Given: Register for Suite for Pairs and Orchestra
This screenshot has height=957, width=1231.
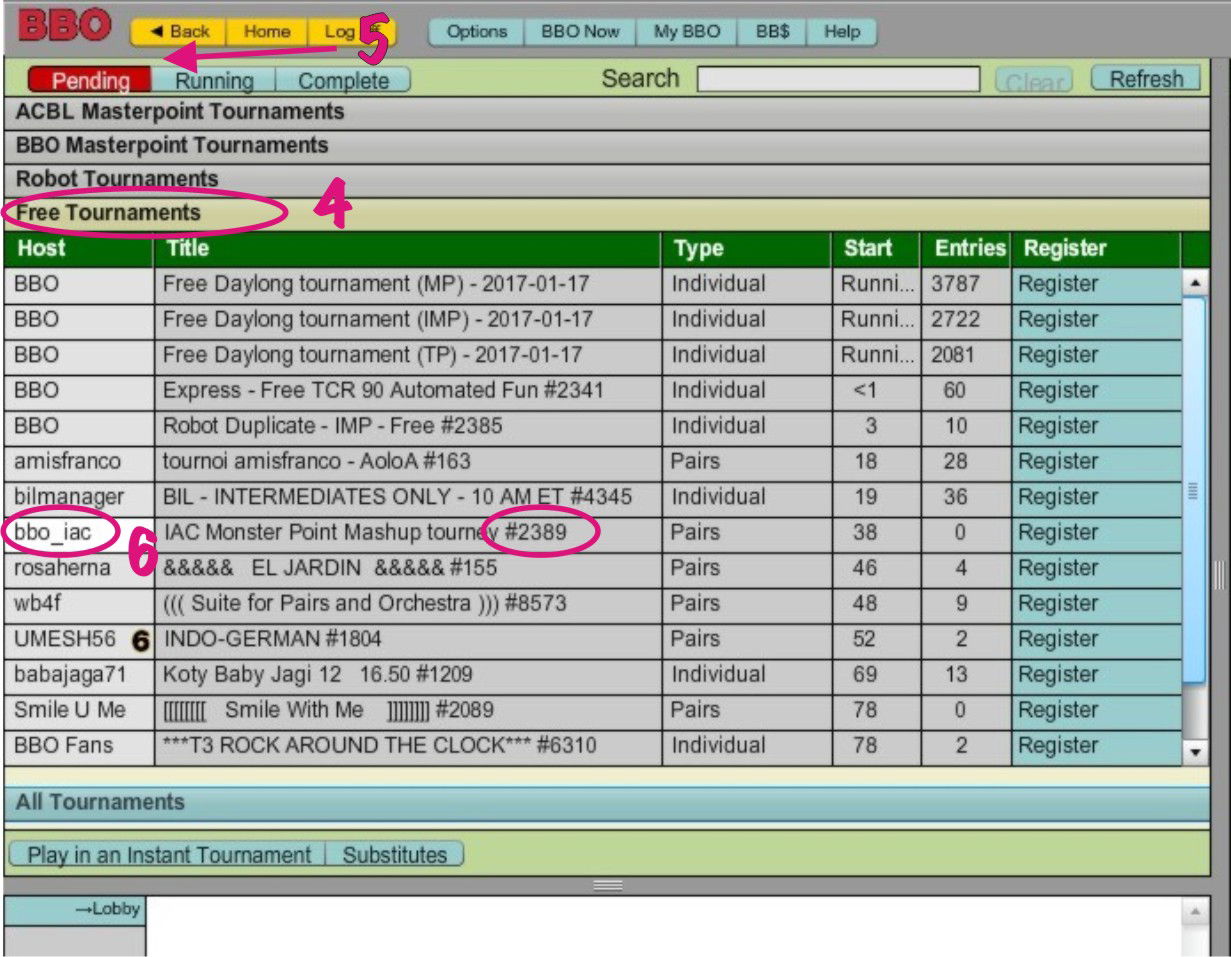Looking at the screenshot, I should (1096, 604).
